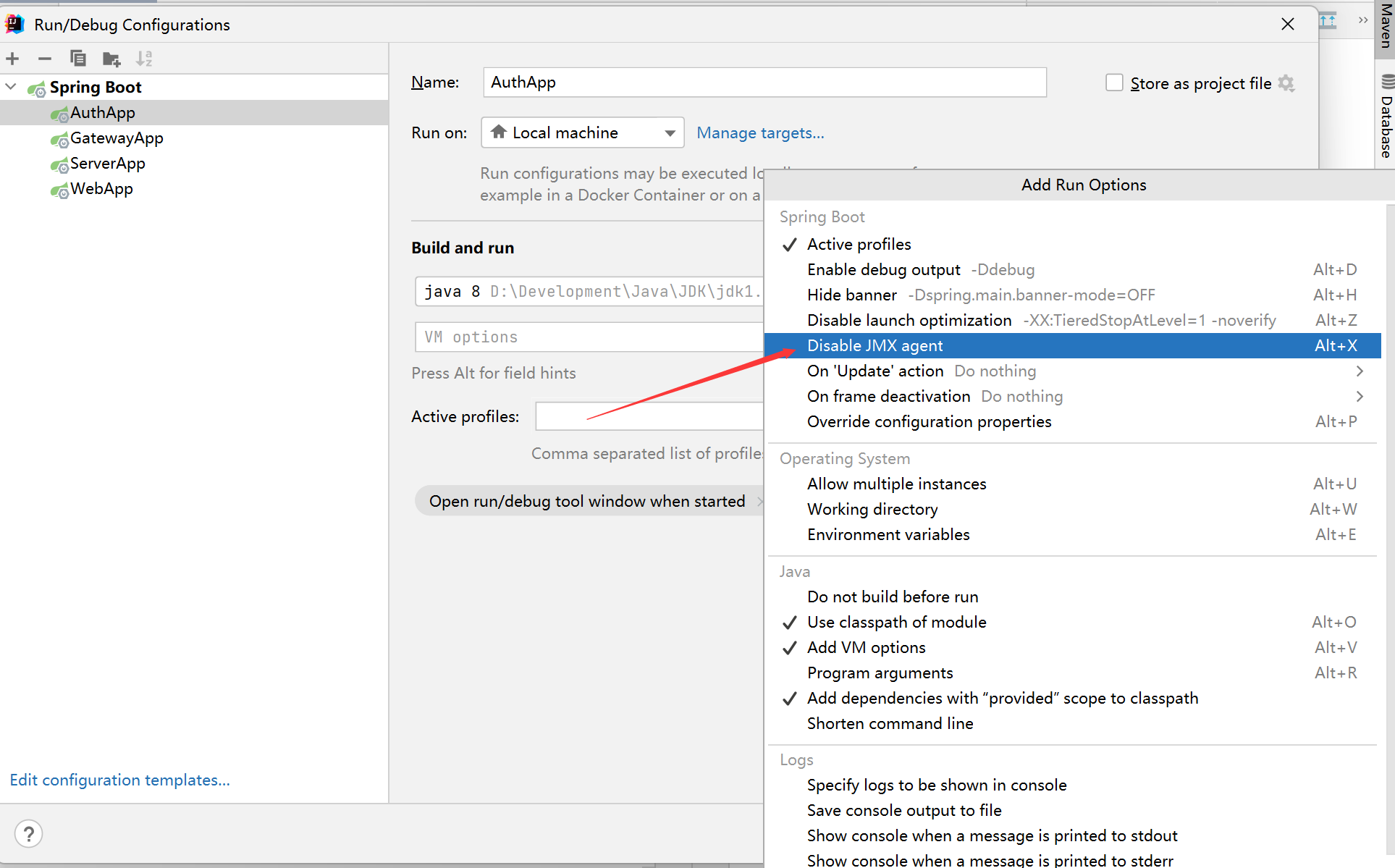Click Edit configuration templates link

click(x=120, y=780)
